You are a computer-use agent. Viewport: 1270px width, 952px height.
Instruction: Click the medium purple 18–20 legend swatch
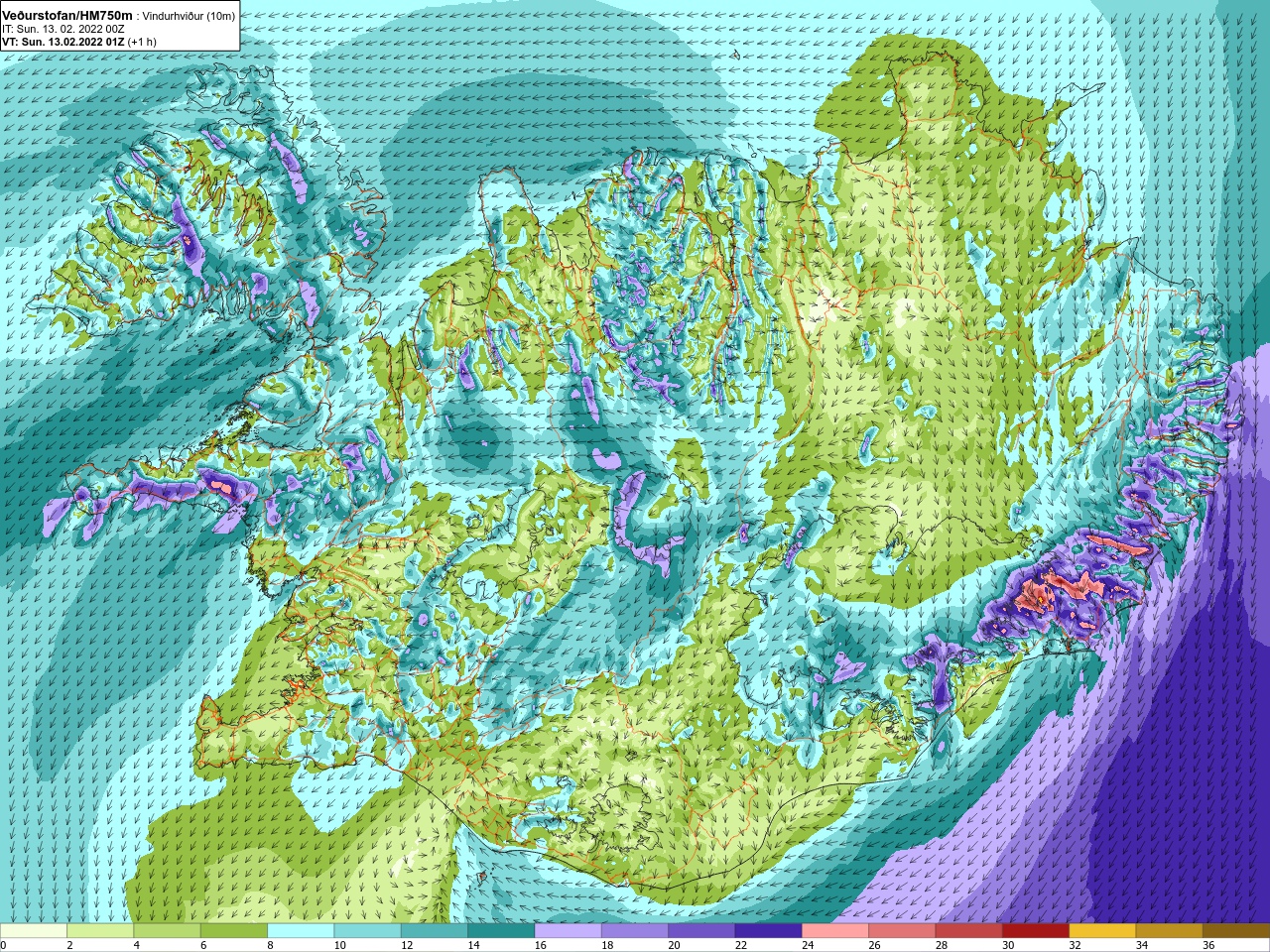coord(635,931)
